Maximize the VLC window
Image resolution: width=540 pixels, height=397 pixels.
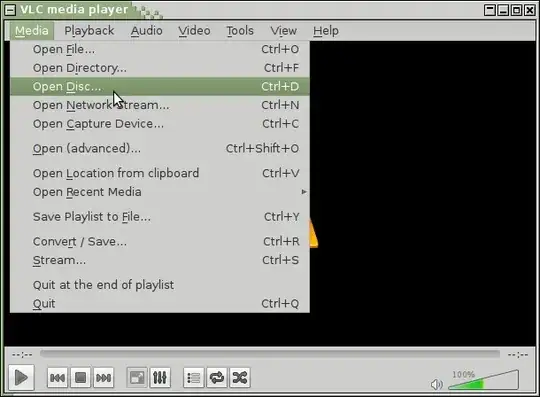(517, 10)
